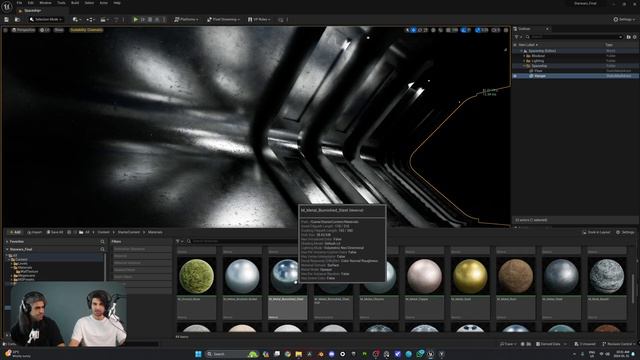Select the viewport select-objects tool icon
The height and width of the screenshot is (360, 640).
tap(407, 30)
